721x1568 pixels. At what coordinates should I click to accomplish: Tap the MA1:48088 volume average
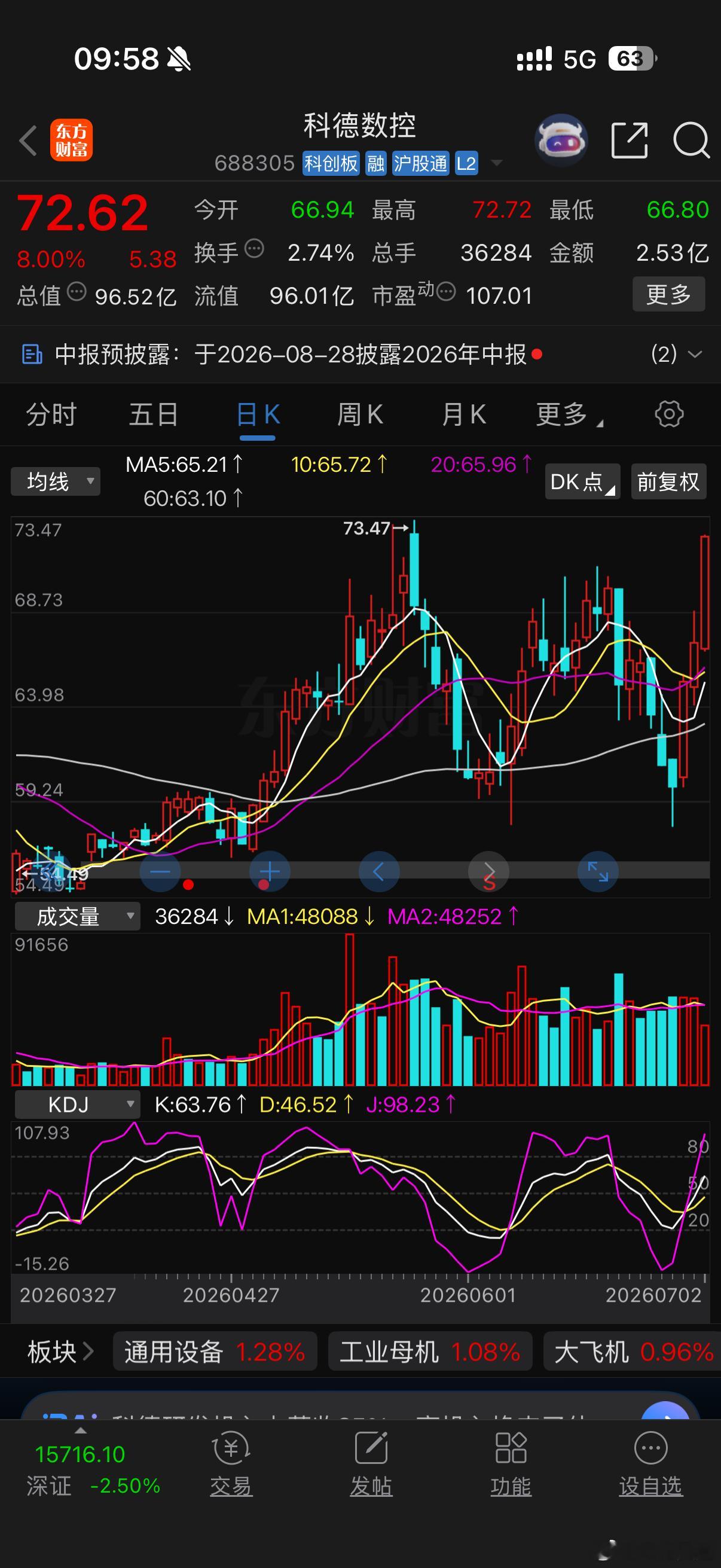[x=310, y=916]
